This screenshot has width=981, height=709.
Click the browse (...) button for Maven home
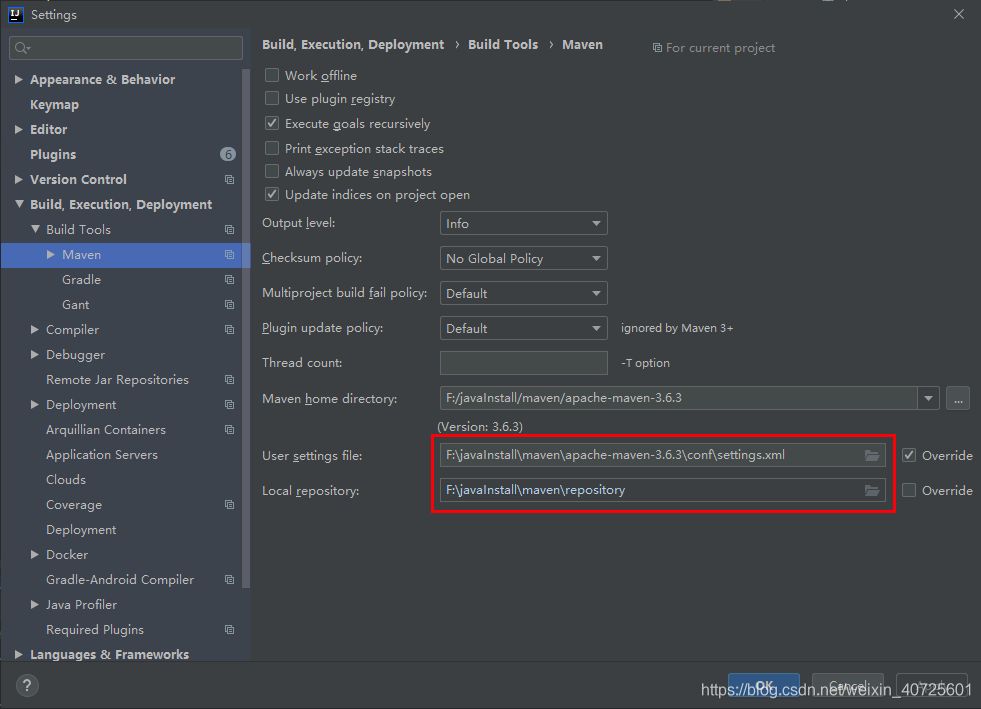tap(958, 398)
